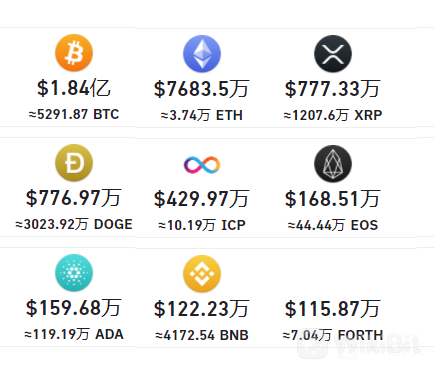Click the orange Bitcoin logo icon
434x374 pixels.
click(x=74, y=53)
